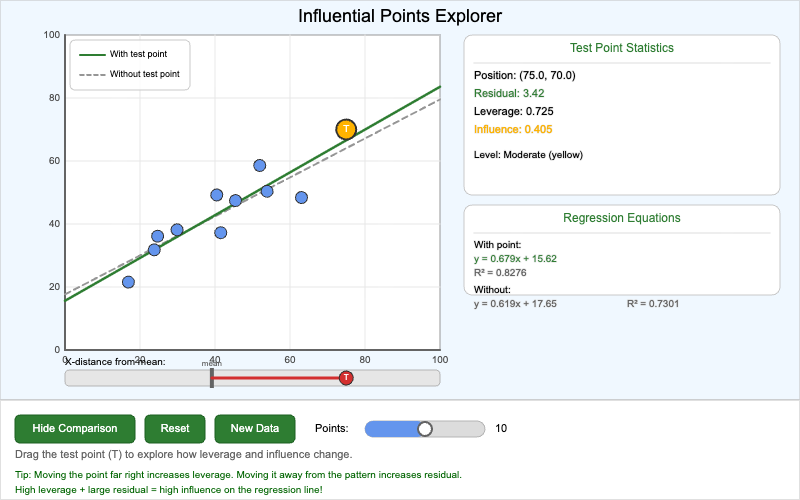Click equation y = 0.679x + 15.62
Screen dimensions: 800x500
(x=515, y=259)
